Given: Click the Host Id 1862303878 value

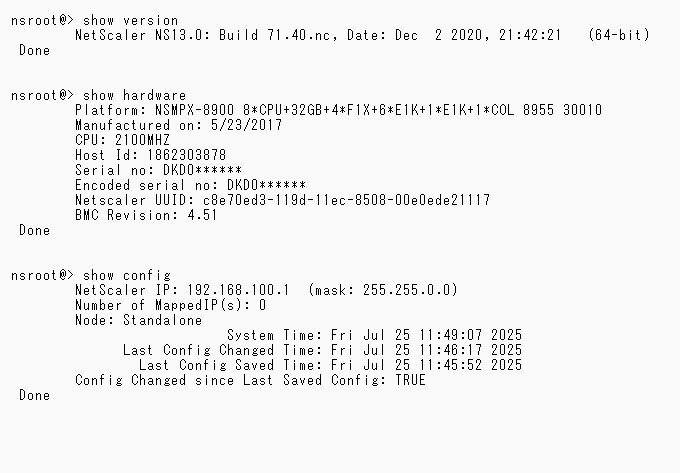Looking at the screenshot, I should click(186, 155).
